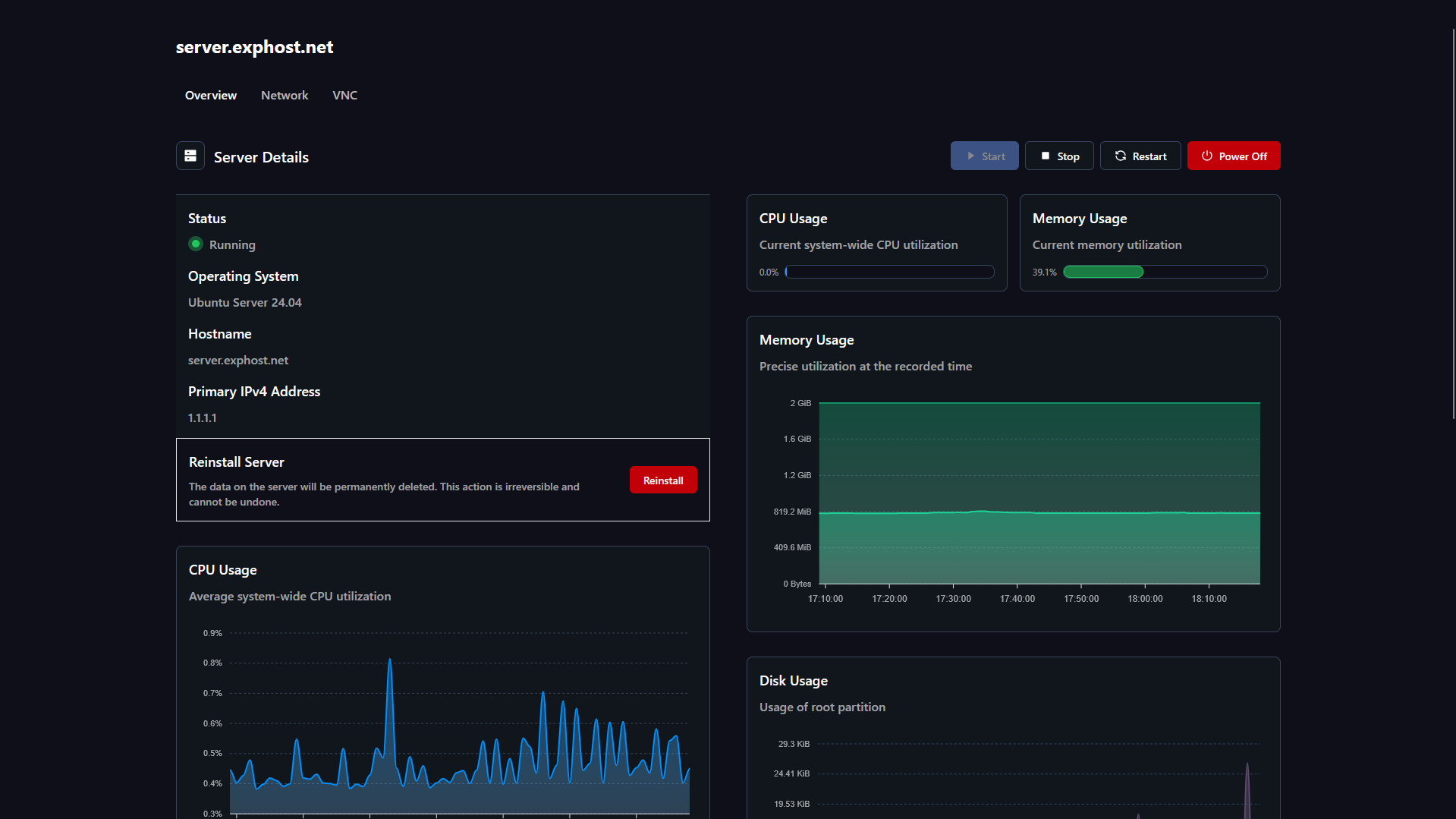Viewport: 1456px width, 819px height.
Task: Click the Stop square icon
Action: point(1045,156)
